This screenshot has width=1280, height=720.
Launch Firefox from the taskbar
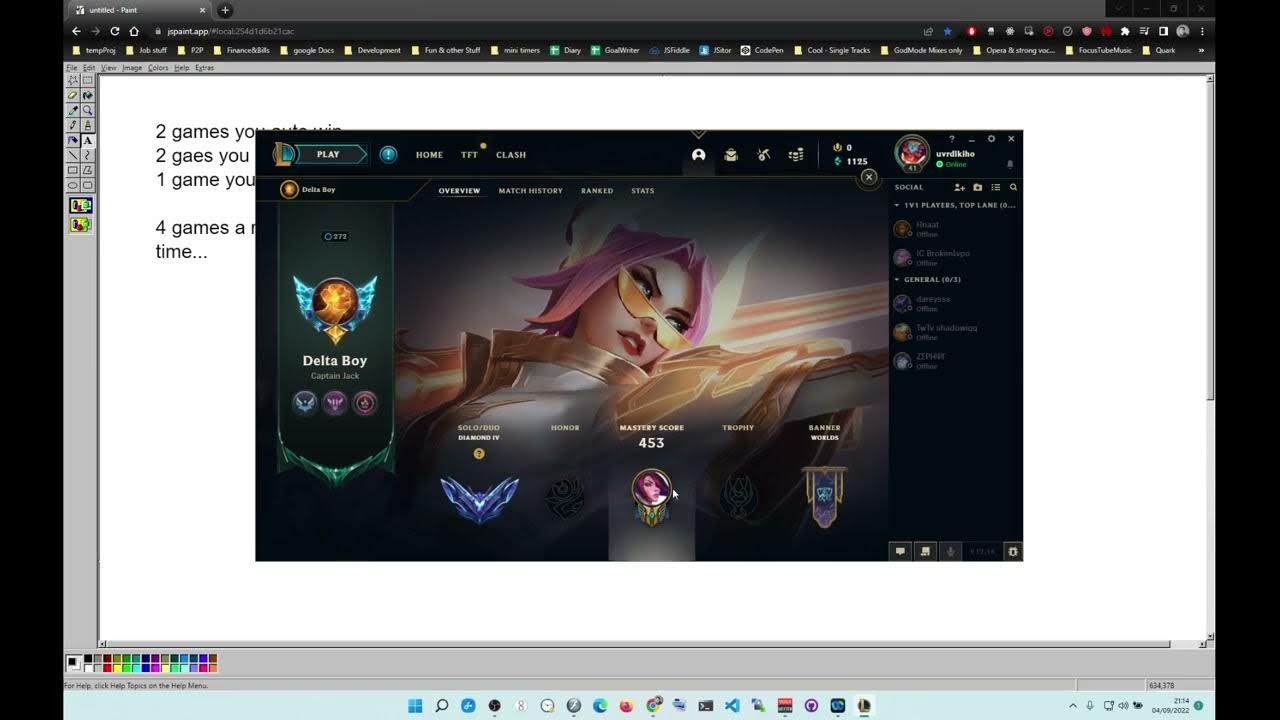[626, 706]
